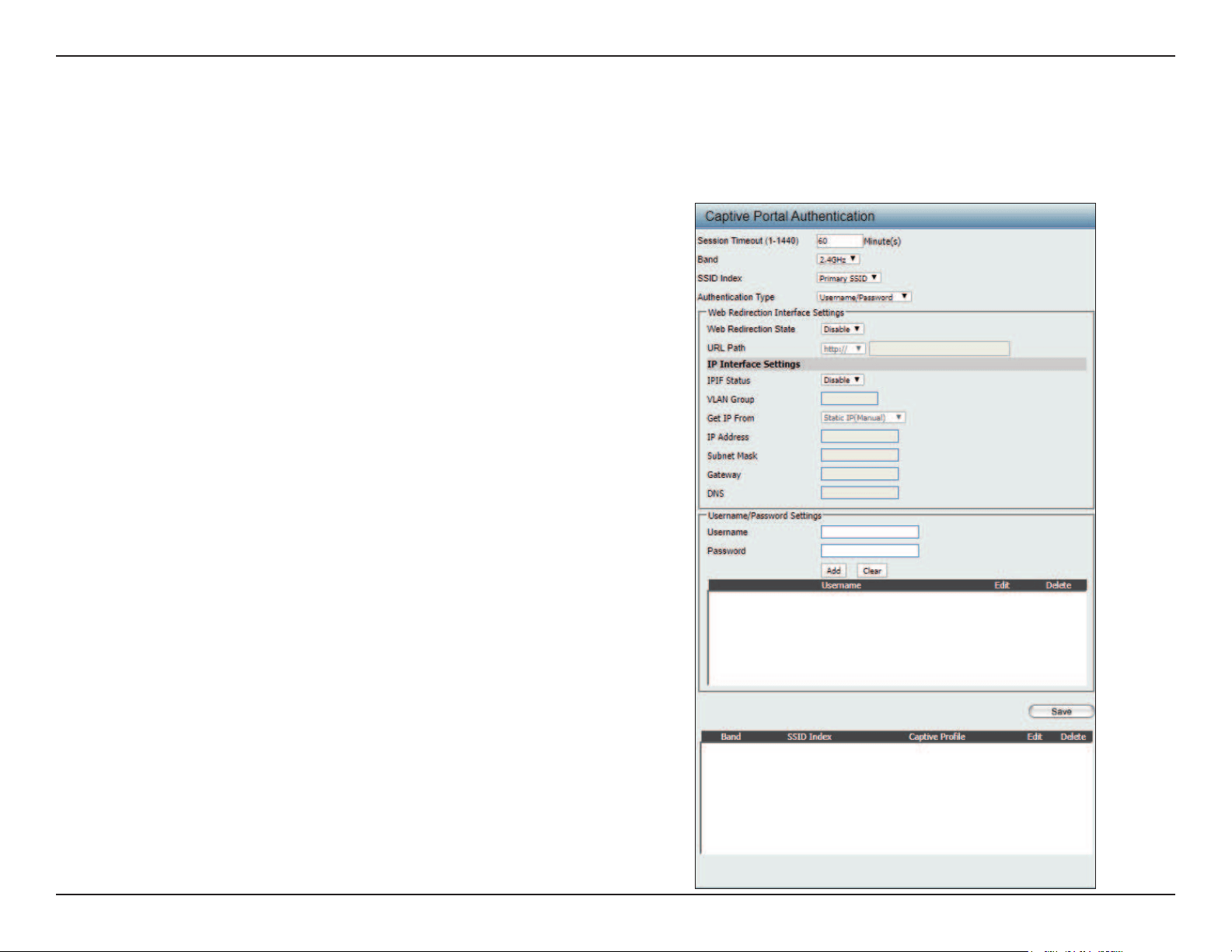Click the Edit header in profile table

(x=1035, y=737)
